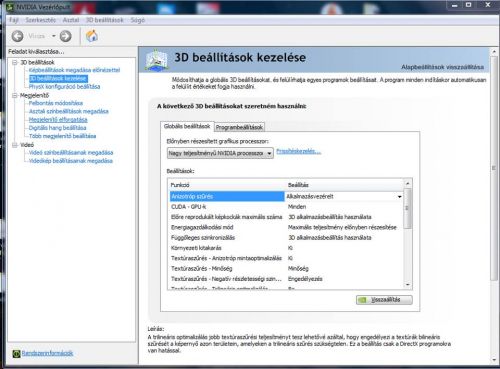This screenshot has width=500, height=369.
Task: Click the NVIDIA icon in the title bar
Action: 10,6
